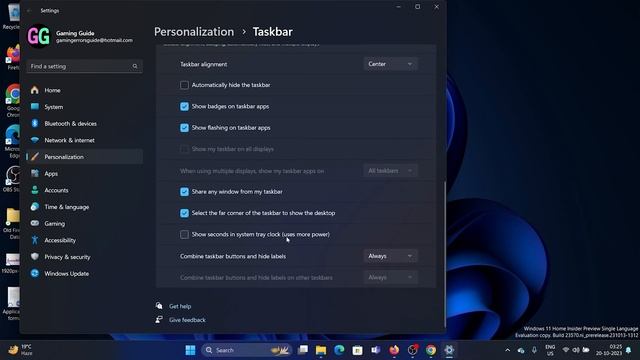Image resolution: width=640 pixels, height=360 pixels.
Task: Click the Settings gear taskbar icon
Action: 449,350
